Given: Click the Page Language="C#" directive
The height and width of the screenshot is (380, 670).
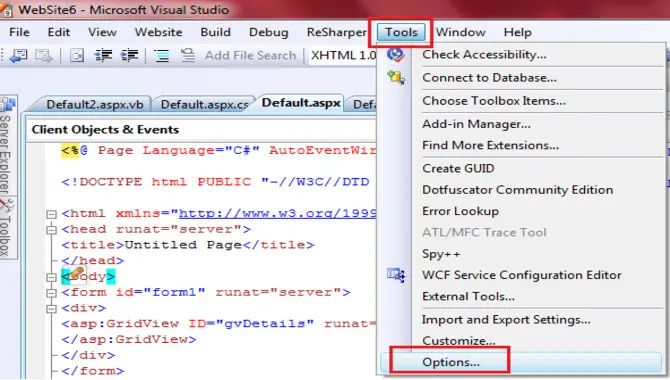Looking at the screenshot, I should (x=179, y=150).
